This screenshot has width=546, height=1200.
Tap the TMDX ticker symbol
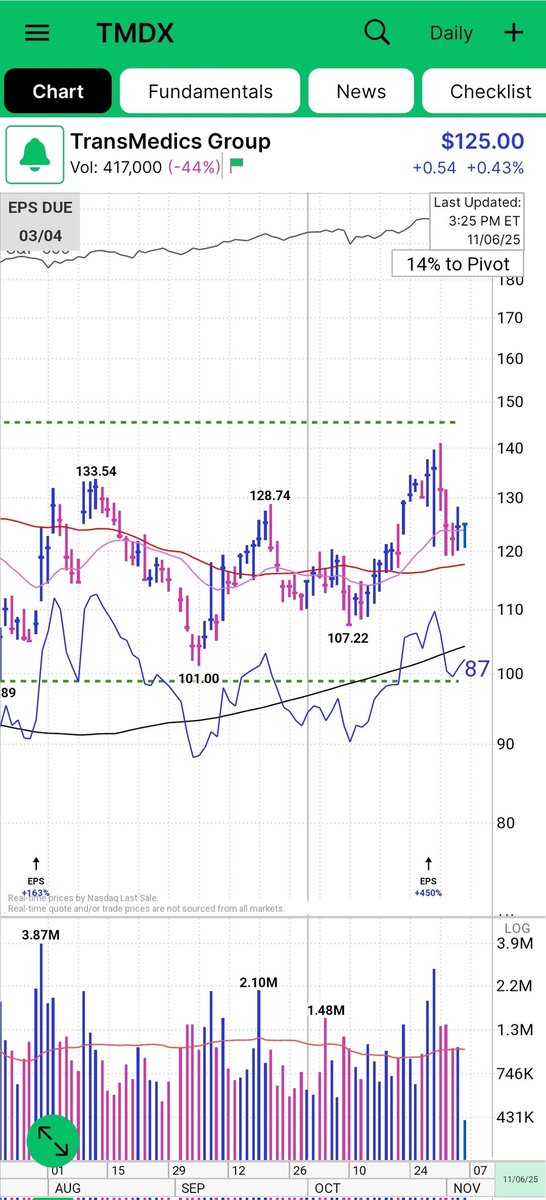pyautogui.click(x=135, y=33)
